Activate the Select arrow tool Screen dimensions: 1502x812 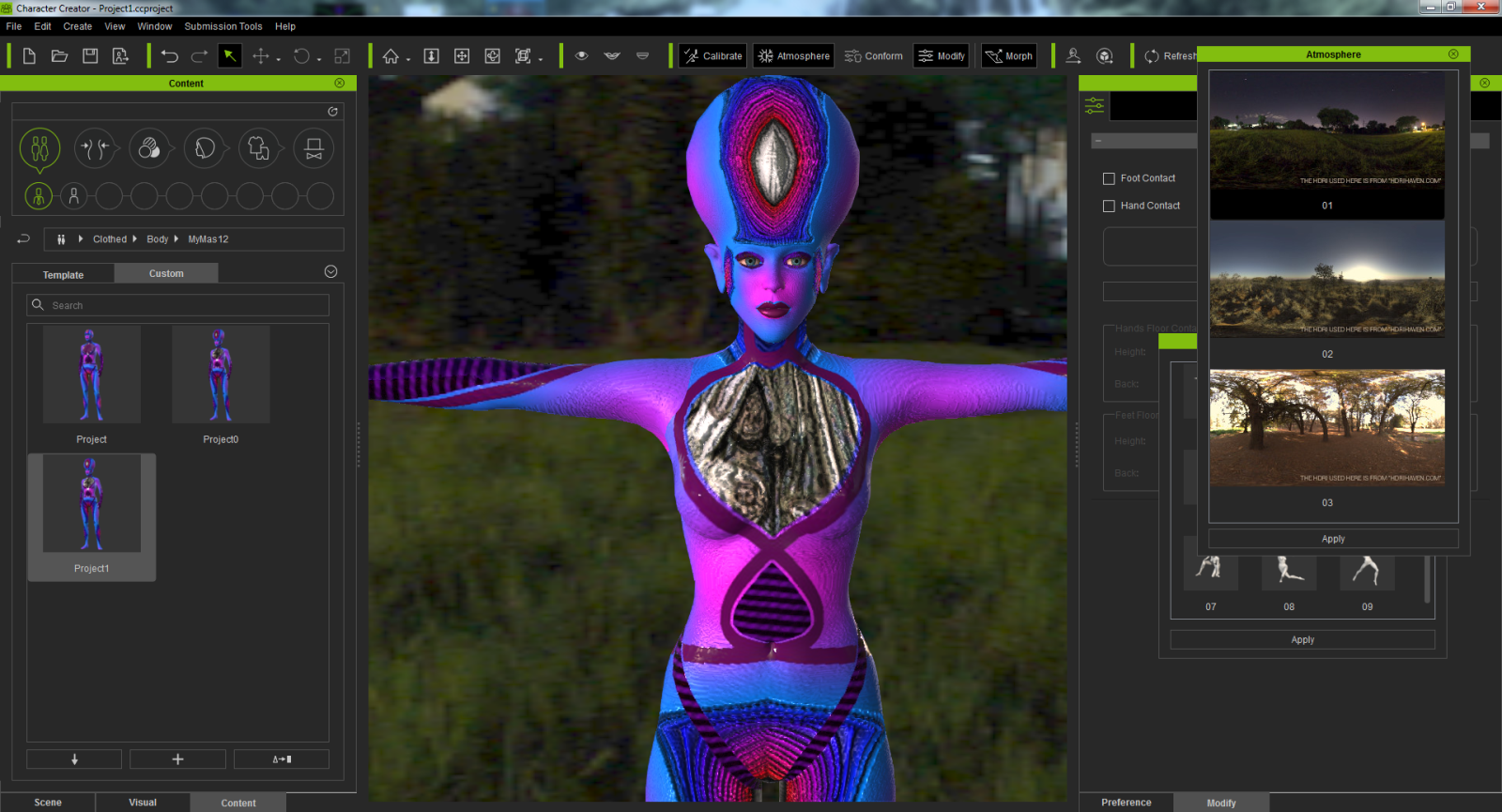pyautogui.click(x=229, y=56)
